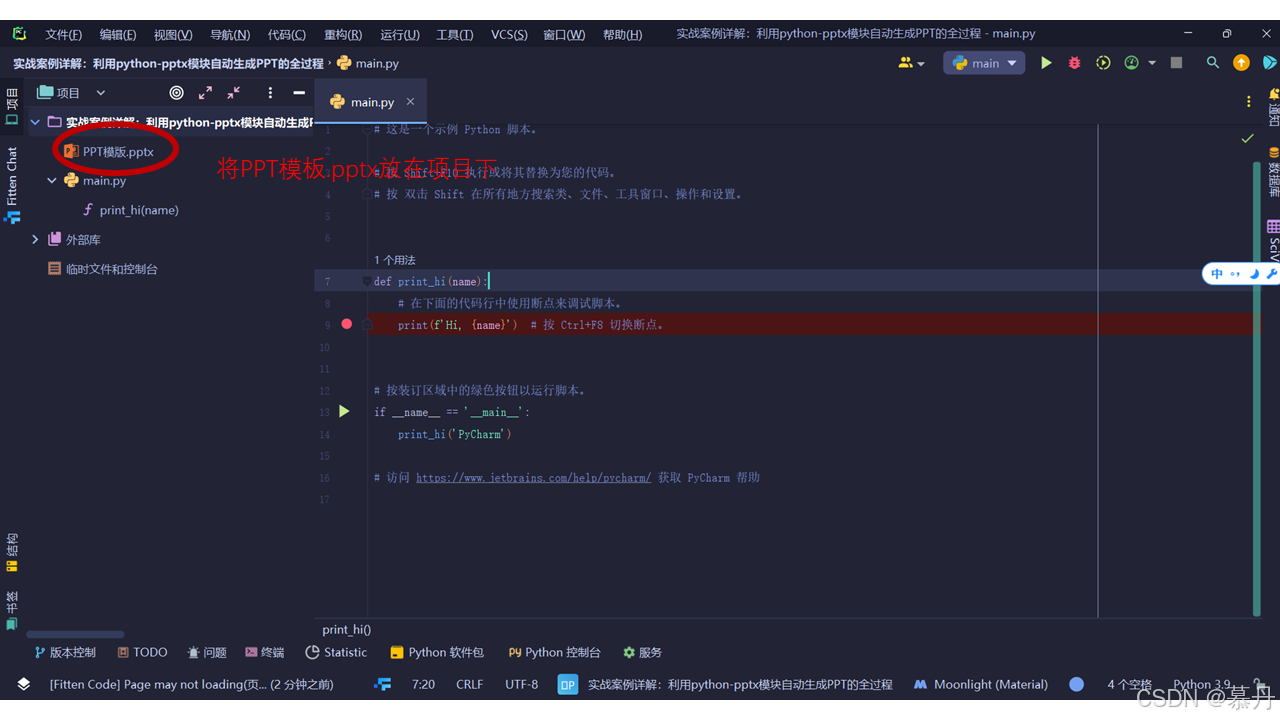The height and width of the screenshot is (720, 1280).
Task: Open the Notifications bell sidebar tool
Action: tap(1274, 108)
